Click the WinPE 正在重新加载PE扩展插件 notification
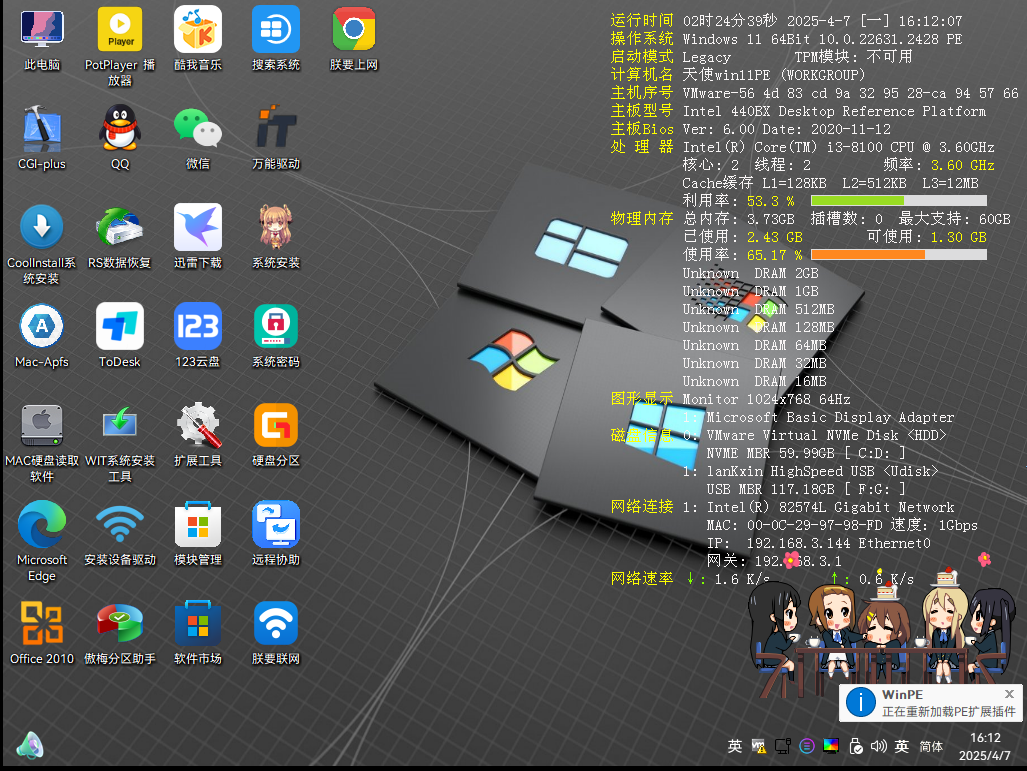1027x771 pixels. [931, 703]
